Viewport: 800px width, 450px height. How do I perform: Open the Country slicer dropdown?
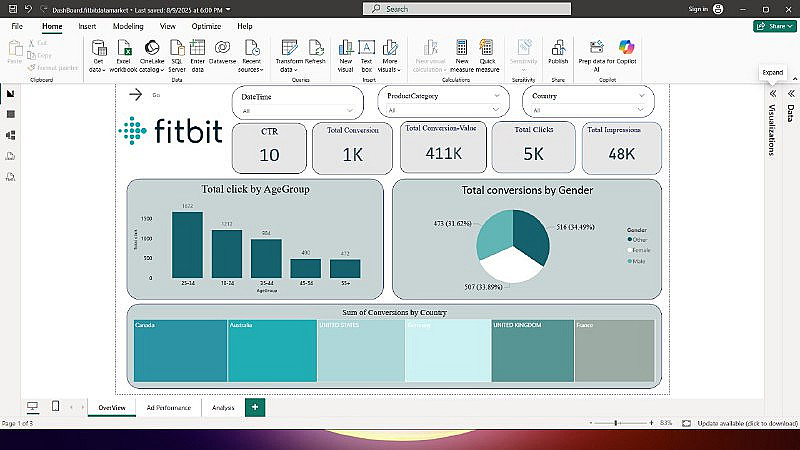[640, 110]
